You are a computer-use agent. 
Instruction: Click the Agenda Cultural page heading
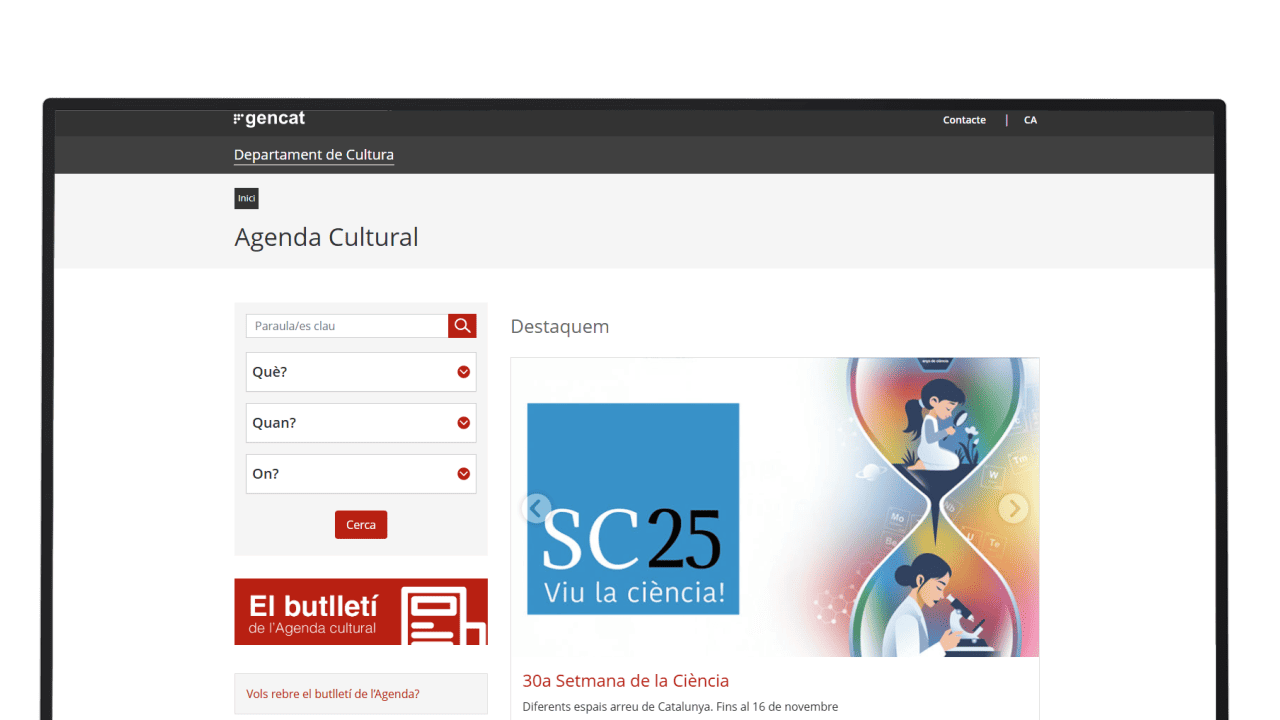pos(326,237)
